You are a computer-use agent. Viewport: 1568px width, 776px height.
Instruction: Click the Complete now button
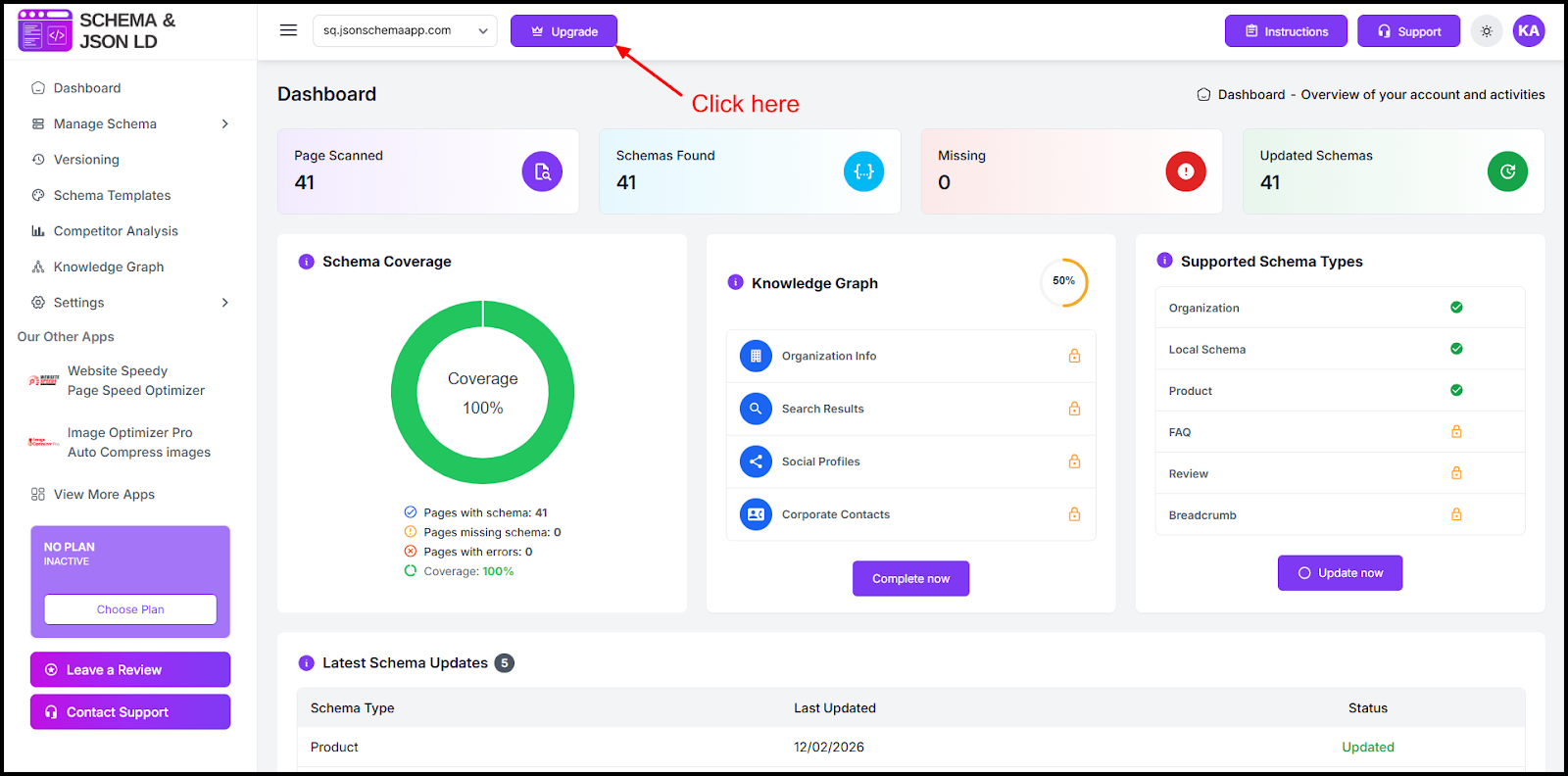click(x=910, y=578)
